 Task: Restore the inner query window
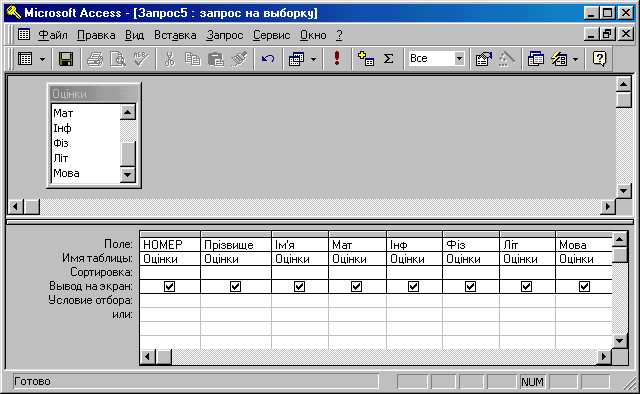coord(607,34)
